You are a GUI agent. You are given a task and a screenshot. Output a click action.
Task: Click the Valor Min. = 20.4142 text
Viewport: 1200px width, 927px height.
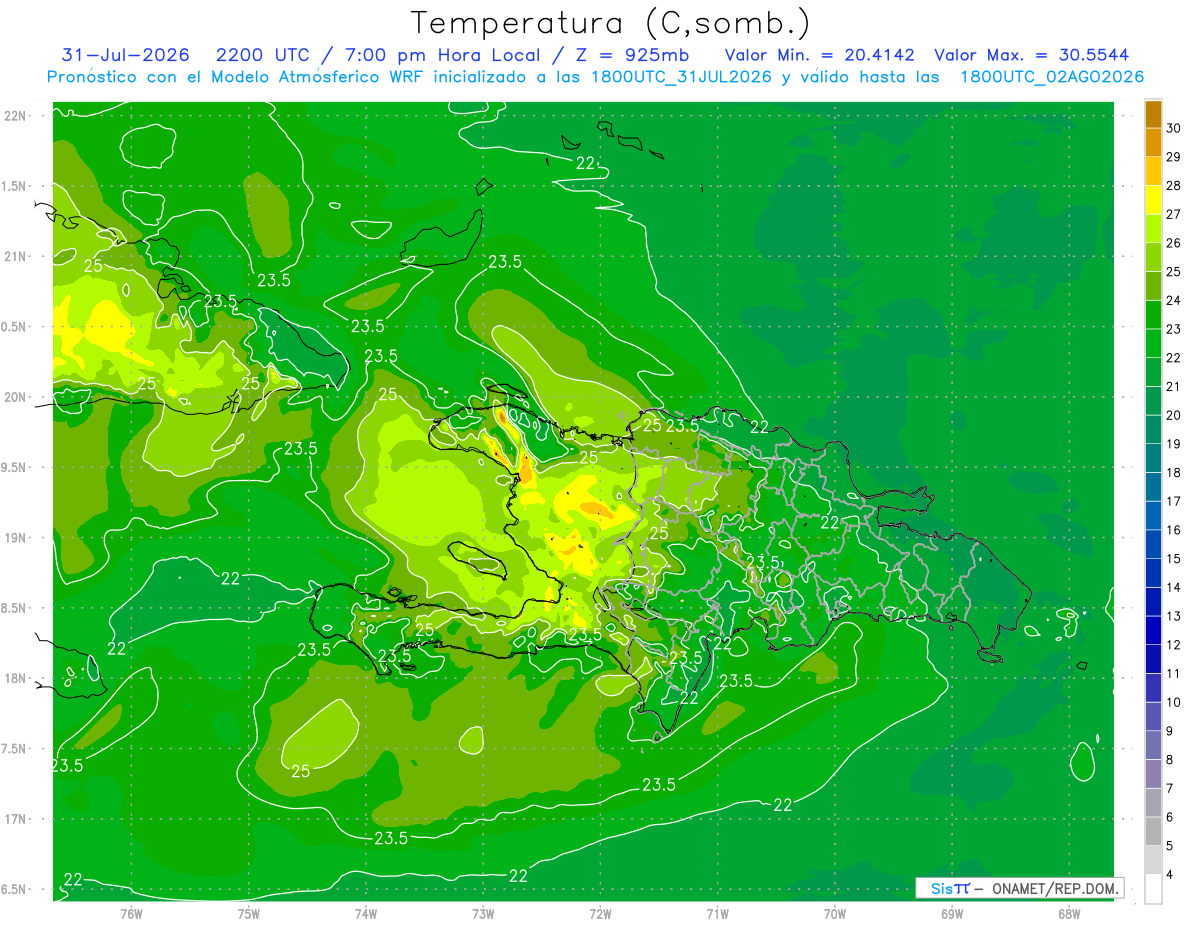(x=819, y=55)
